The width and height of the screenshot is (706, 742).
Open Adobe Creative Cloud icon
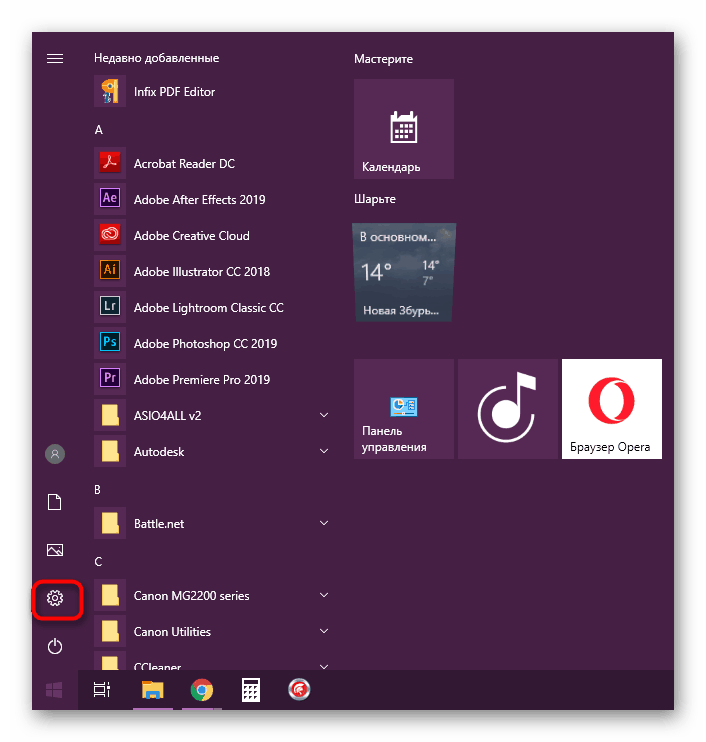[110, 235]
